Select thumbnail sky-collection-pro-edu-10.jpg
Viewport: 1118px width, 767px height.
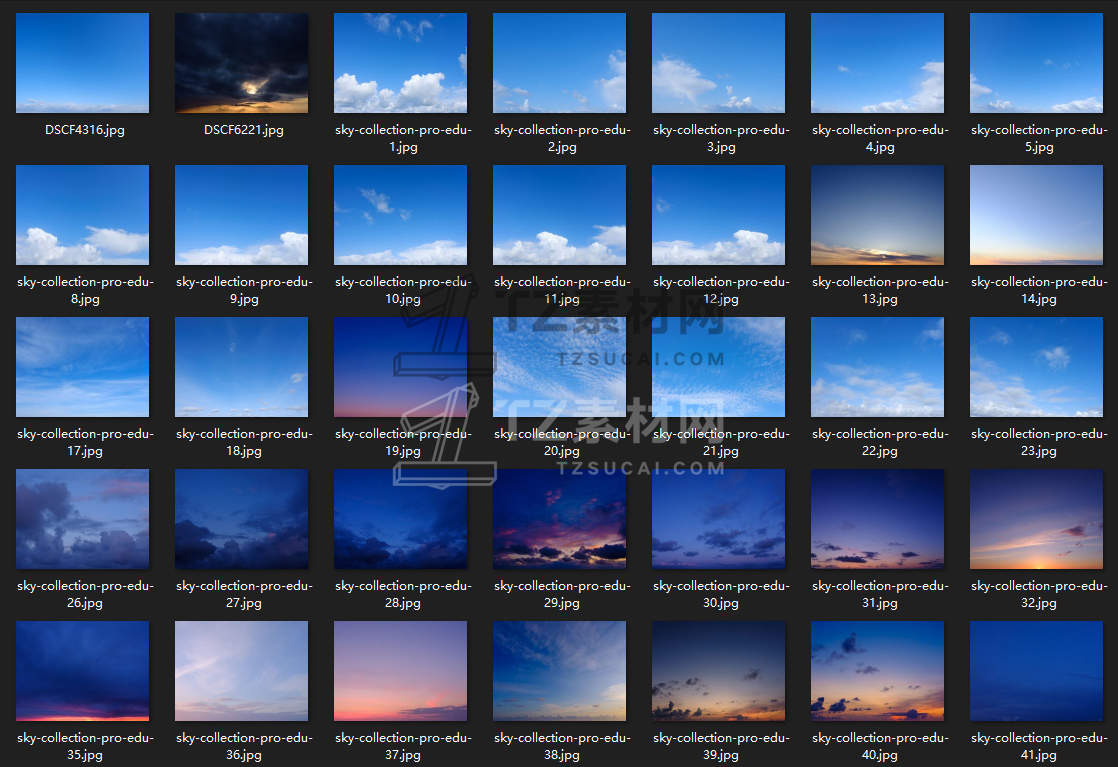click(x=401, y=215)
